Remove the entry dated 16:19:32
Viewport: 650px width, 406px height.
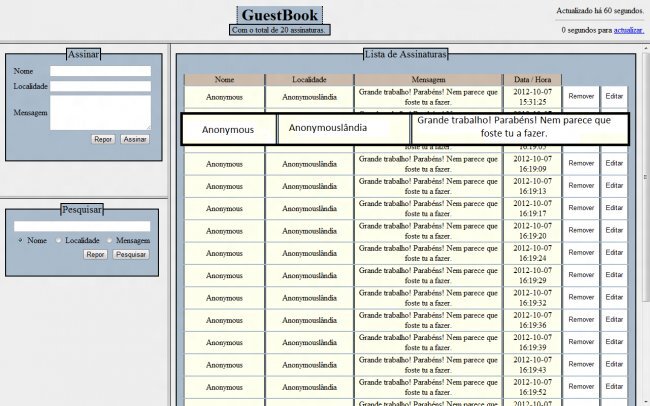point(581,297)
